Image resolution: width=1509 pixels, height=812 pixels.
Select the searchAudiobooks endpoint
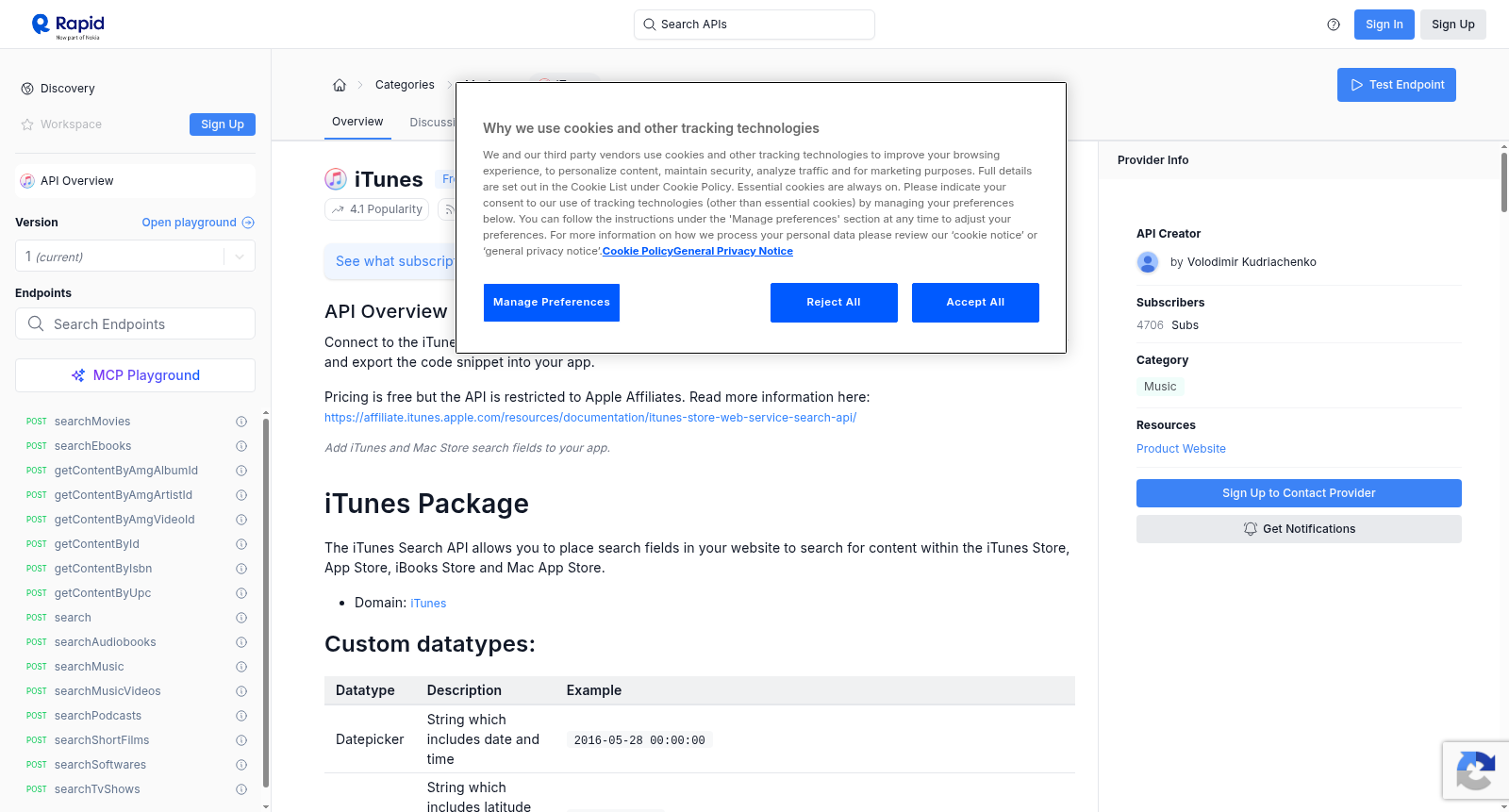(106, 642)
